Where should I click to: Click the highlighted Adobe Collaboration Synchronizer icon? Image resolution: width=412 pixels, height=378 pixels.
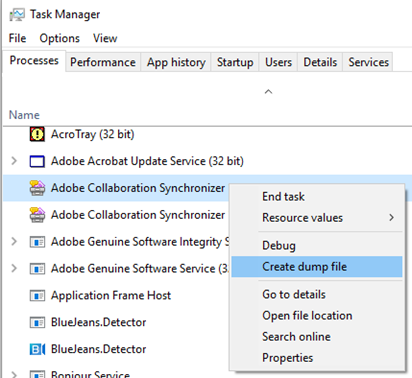pyautogui.click(x=37, y=188)
